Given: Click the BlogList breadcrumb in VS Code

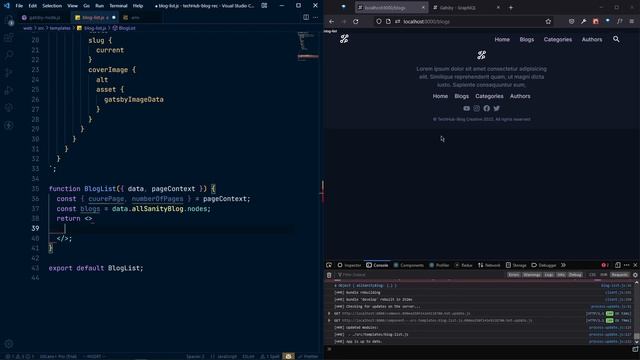Looking at the screenshot, I should click(x=124, y=28).
